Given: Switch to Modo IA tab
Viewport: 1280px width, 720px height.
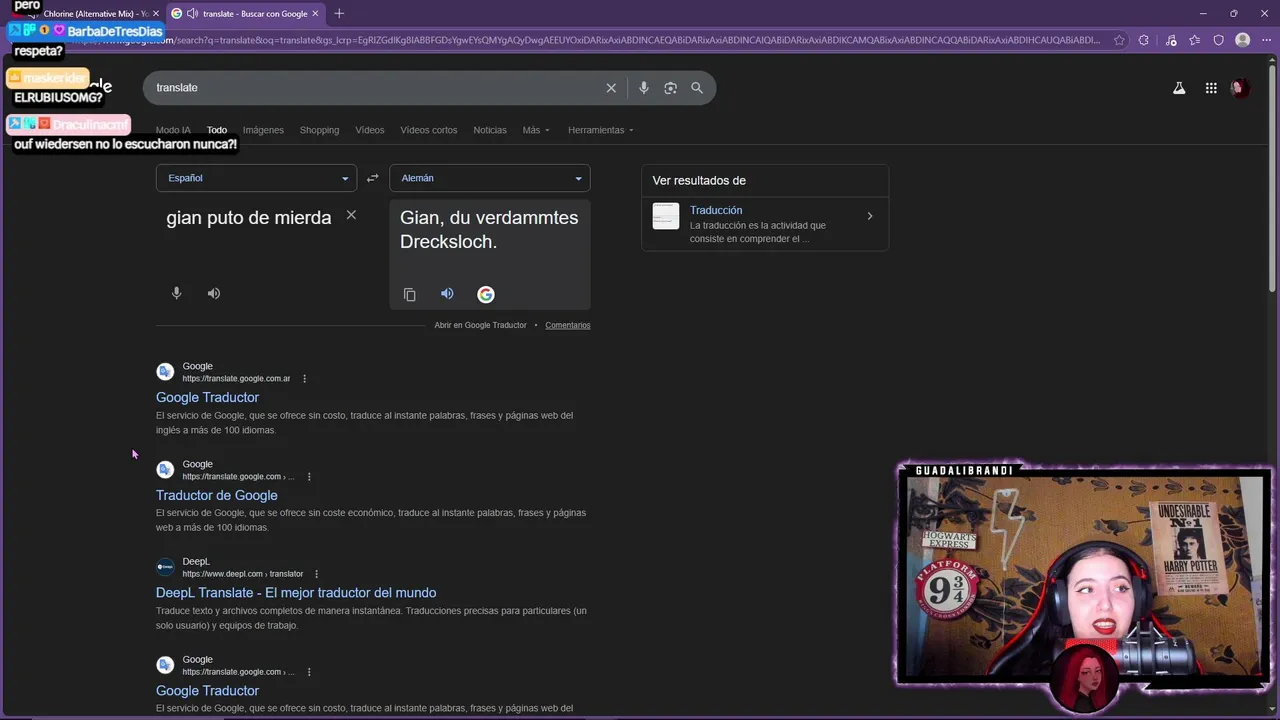Looking at the screenshot, I should pos(173,130).
